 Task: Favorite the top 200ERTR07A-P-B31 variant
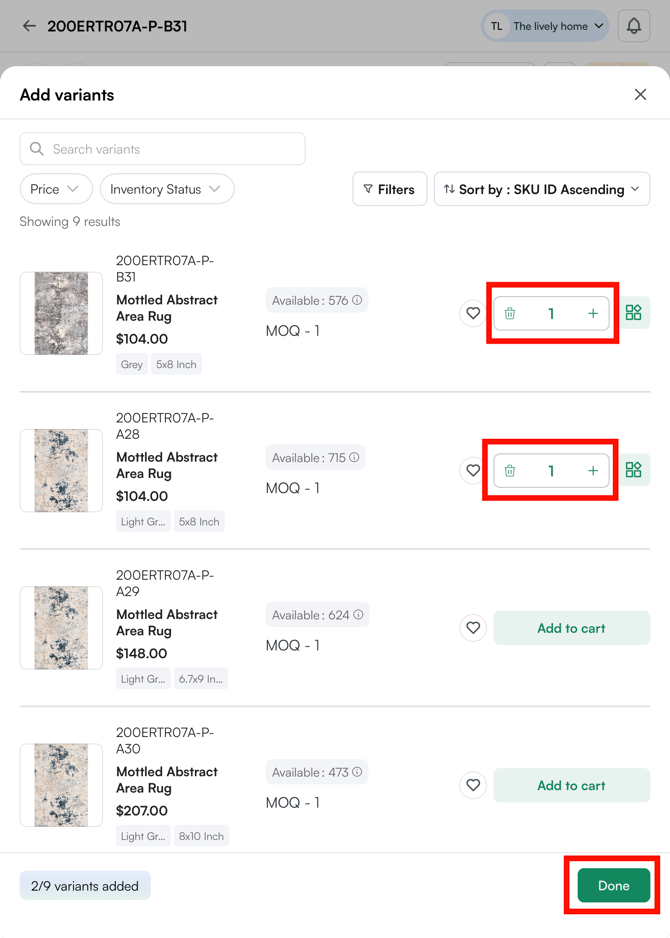[472, 313]
